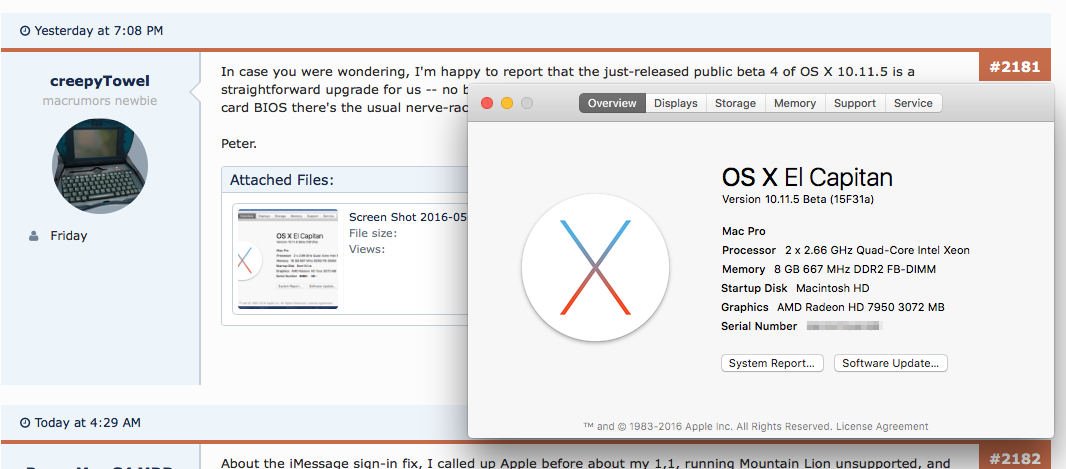Close the About This Mac window
This screenshot has height=469, width=1066.
point(487,103)
